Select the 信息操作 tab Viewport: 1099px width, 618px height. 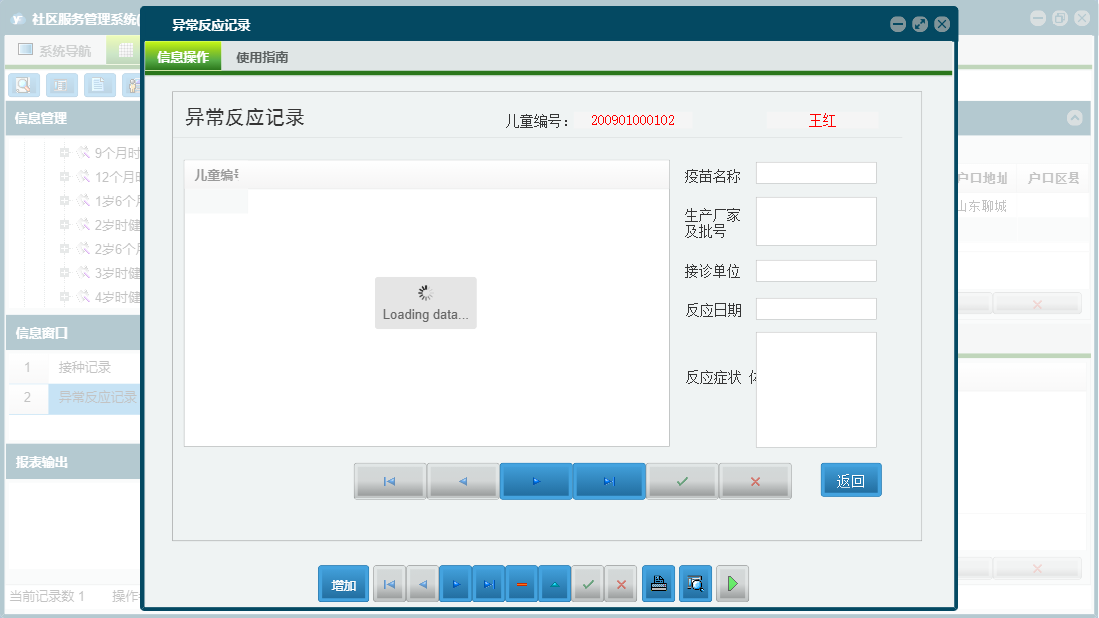pos(183,57)
